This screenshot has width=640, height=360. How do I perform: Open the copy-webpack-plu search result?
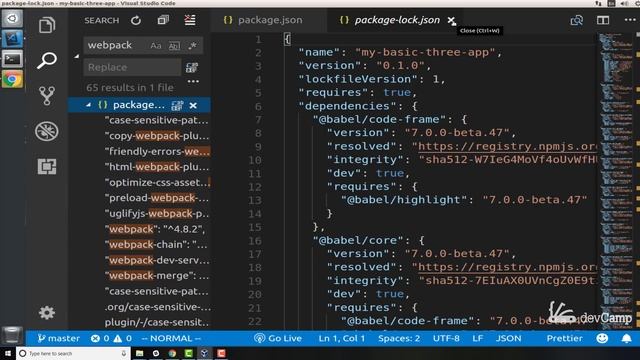(157, 136)
